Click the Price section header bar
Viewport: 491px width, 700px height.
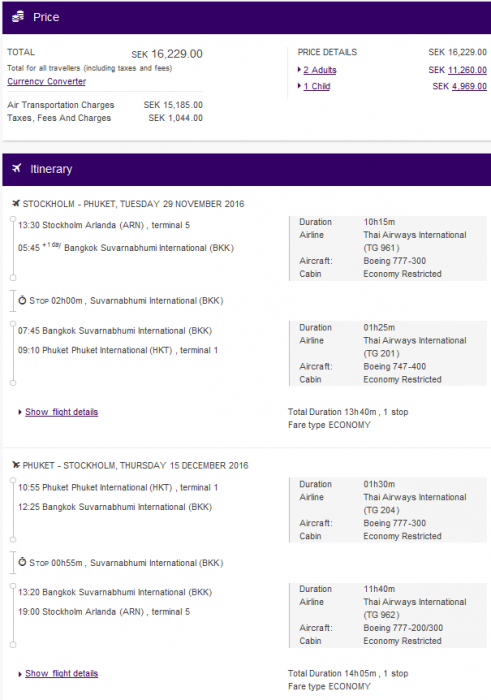pyautogui.click(x=246, y=17)
